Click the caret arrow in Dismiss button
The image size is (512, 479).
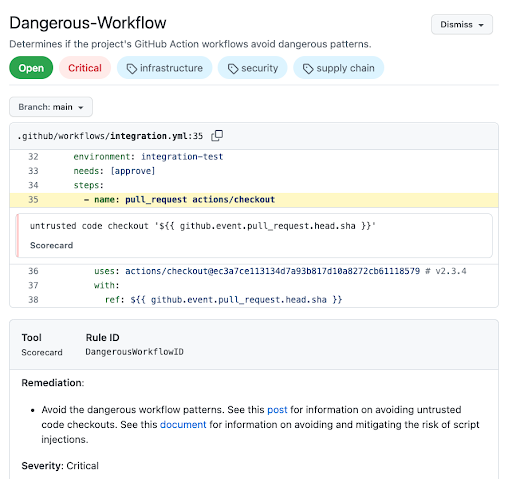point(481,25)
